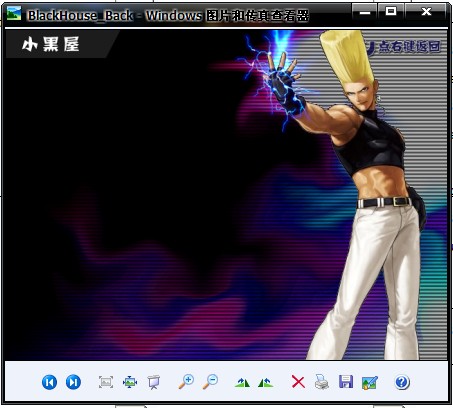Screen dimensions: 453x408
Task: Print the current image
Action: (322, 382)
